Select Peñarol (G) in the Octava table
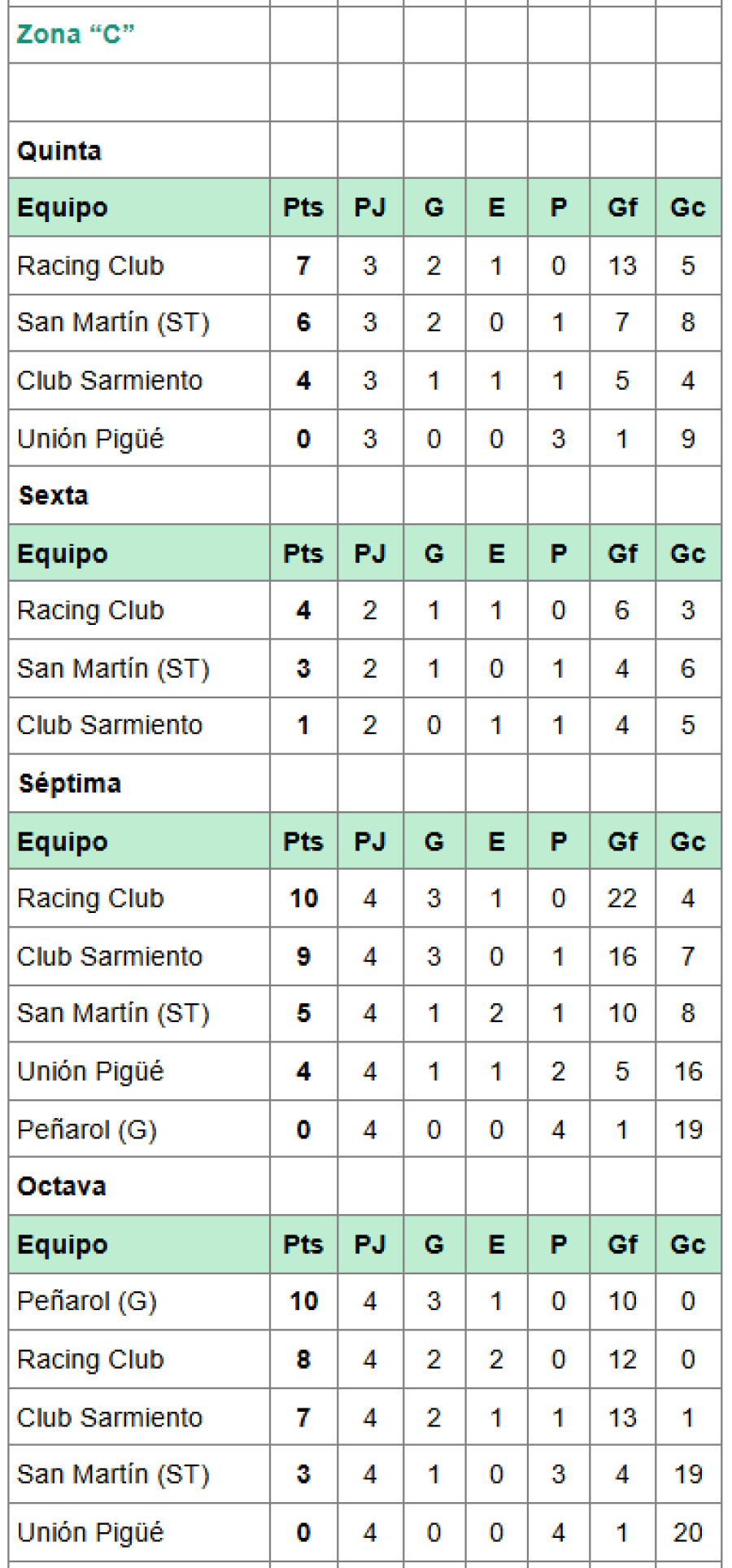The height and width of the screenshot is (1568, 732). [x=87, y=1301]
